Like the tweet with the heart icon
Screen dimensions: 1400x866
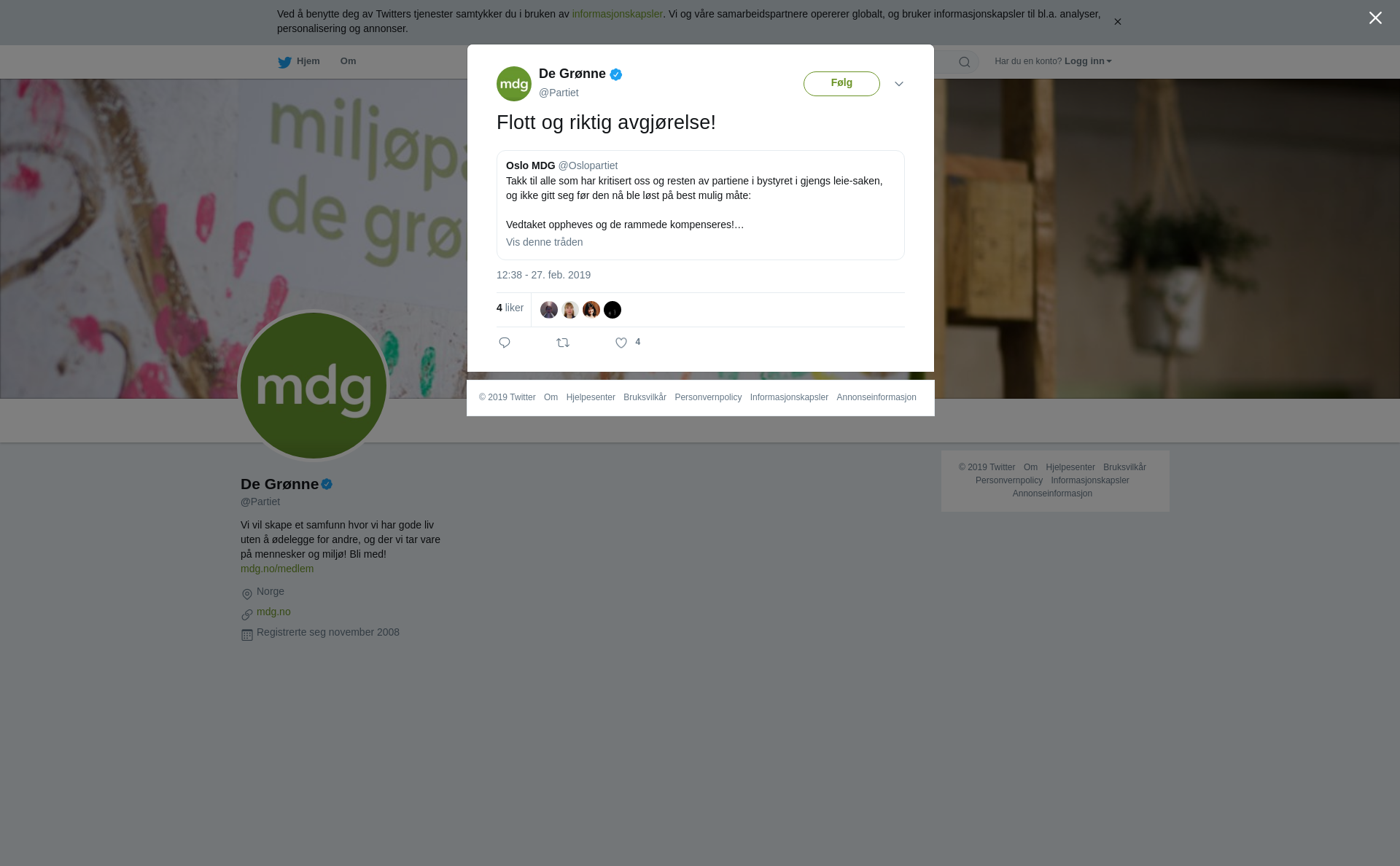tap(621, 343)
